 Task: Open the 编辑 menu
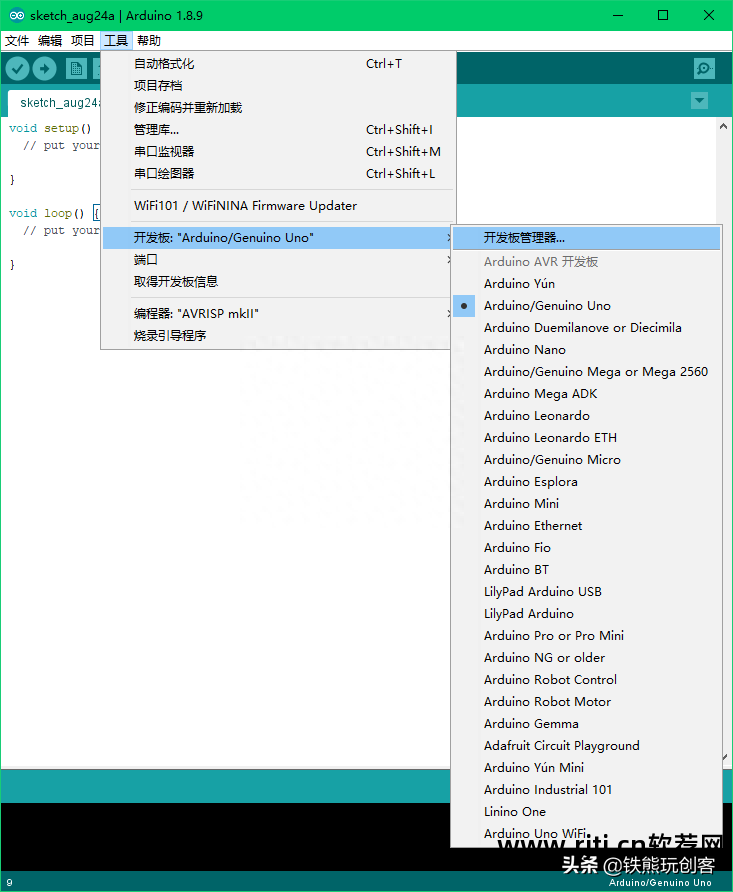(x=50, y=41)
